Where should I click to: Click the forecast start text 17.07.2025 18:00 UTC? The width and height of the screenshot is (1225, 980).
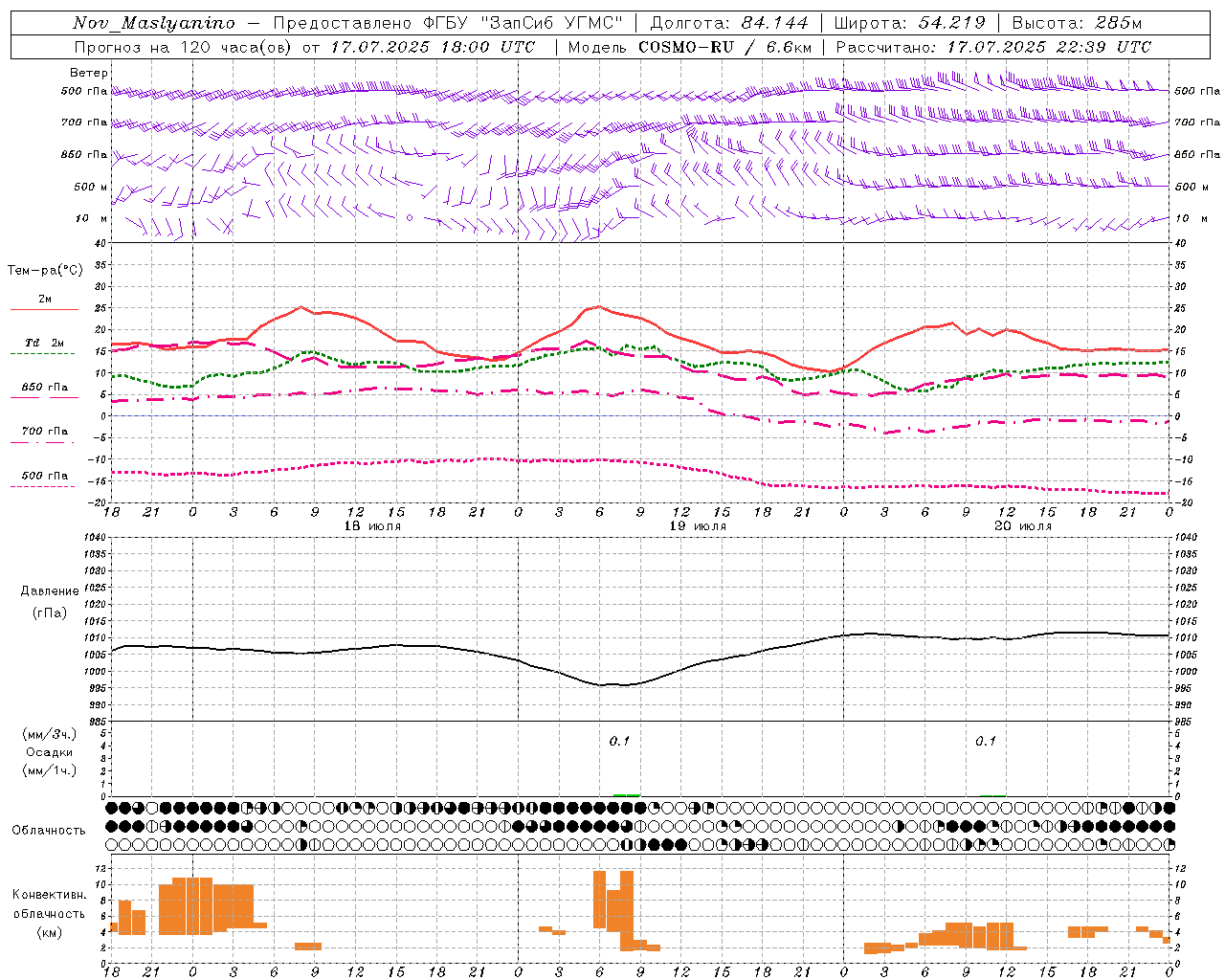(x=433, y=47)
